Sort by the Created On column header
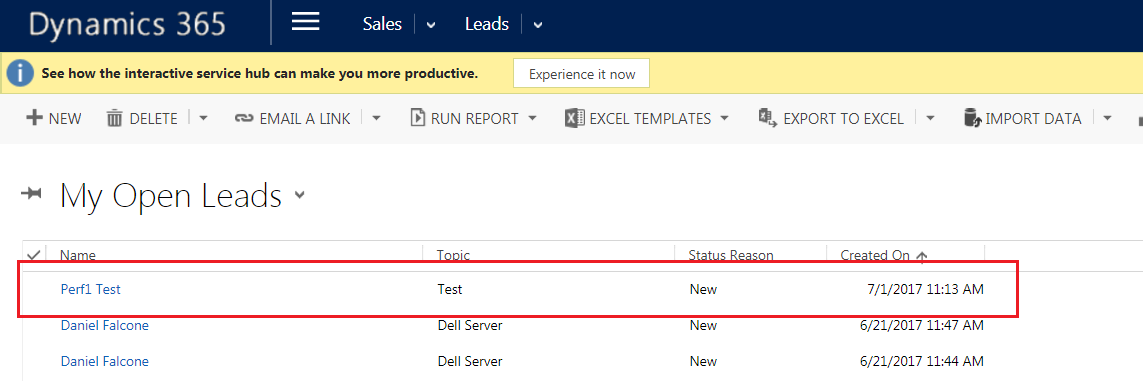This screenshot has height=381, width=1143. click(875, 255)
